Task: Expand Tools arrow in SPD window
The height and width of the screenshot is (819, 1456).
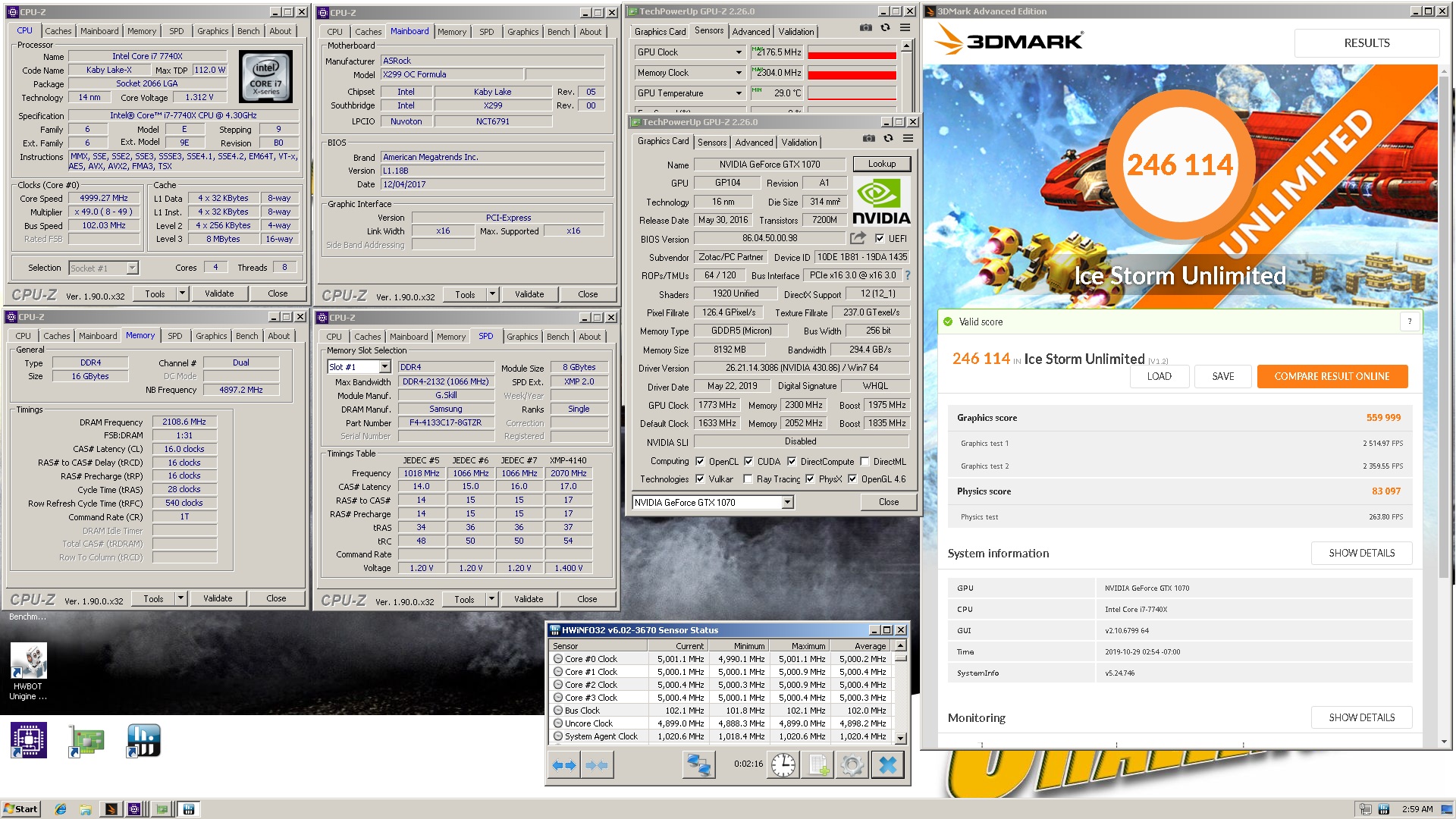Action: [x=491, y=599]
